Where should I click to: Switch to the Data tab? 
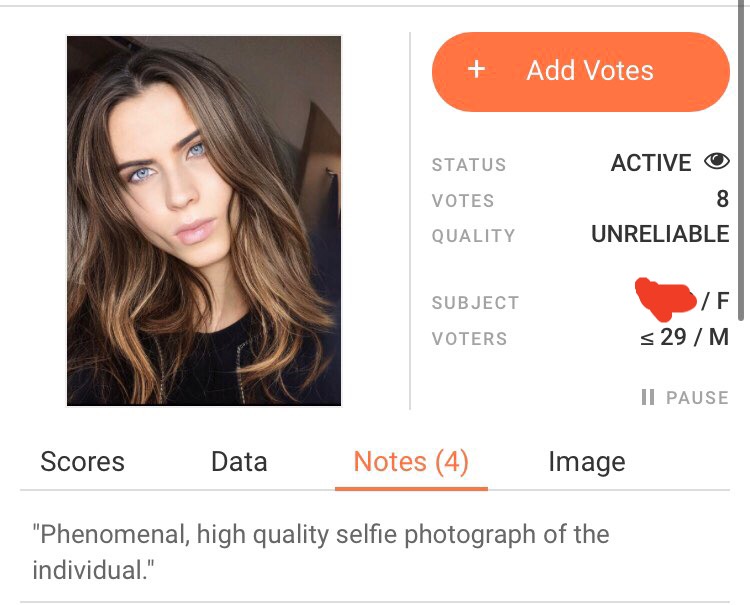tap(239, 462)
